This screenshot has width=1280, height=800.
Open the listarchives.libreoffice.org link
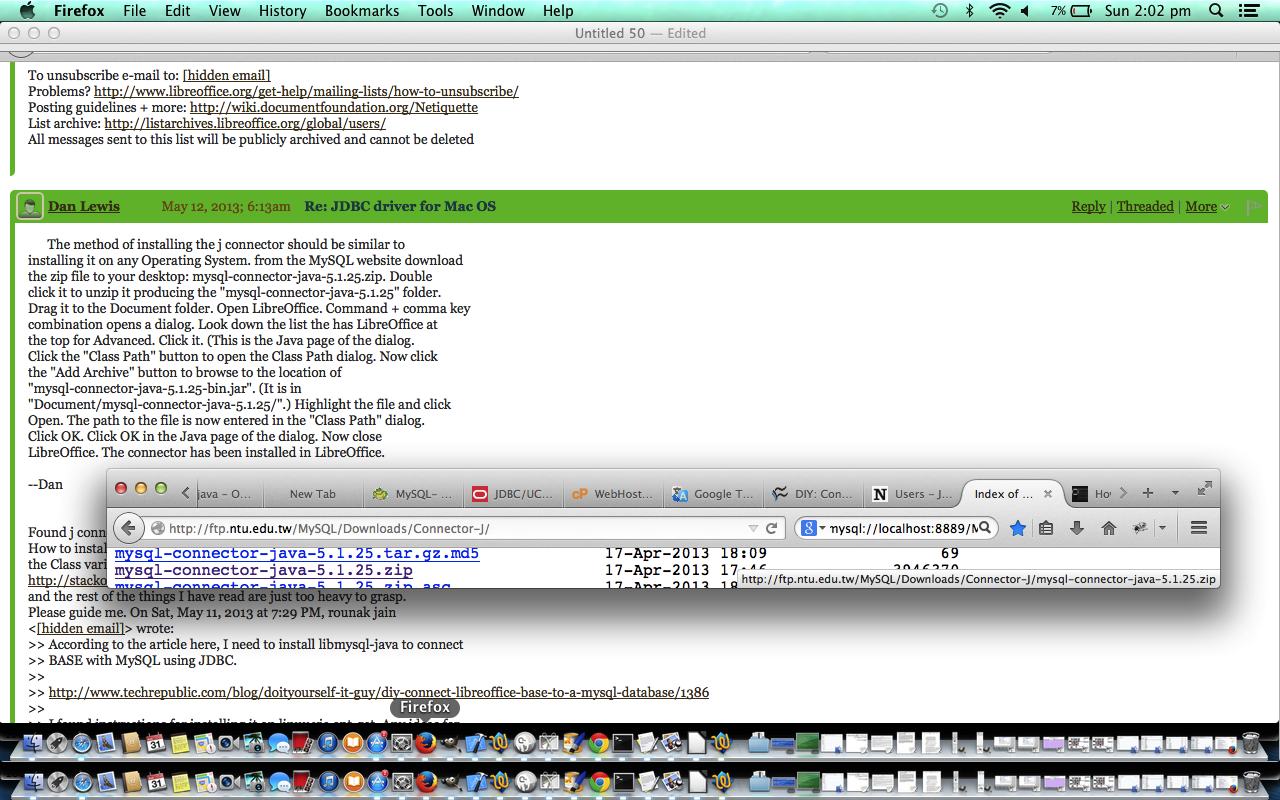[245, 123]
